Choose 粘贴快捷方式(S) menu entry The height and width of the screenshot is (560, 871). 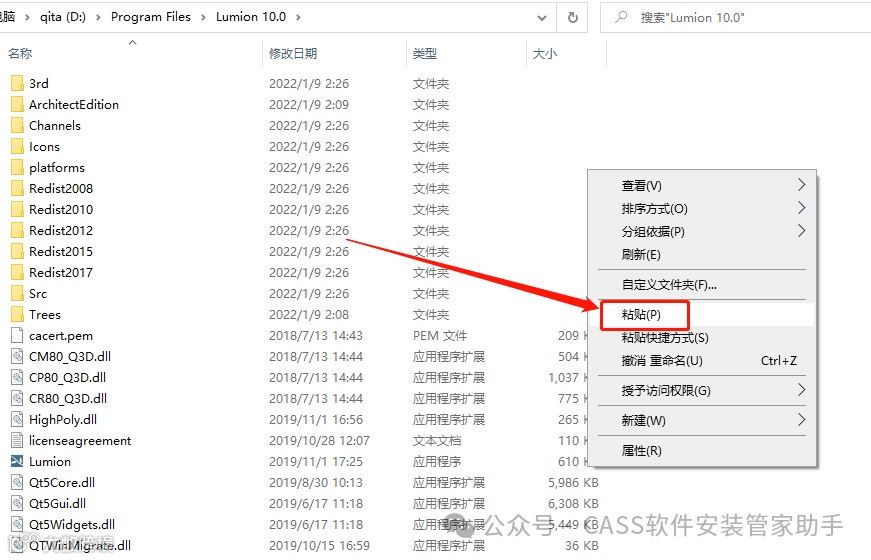(703, 337)
